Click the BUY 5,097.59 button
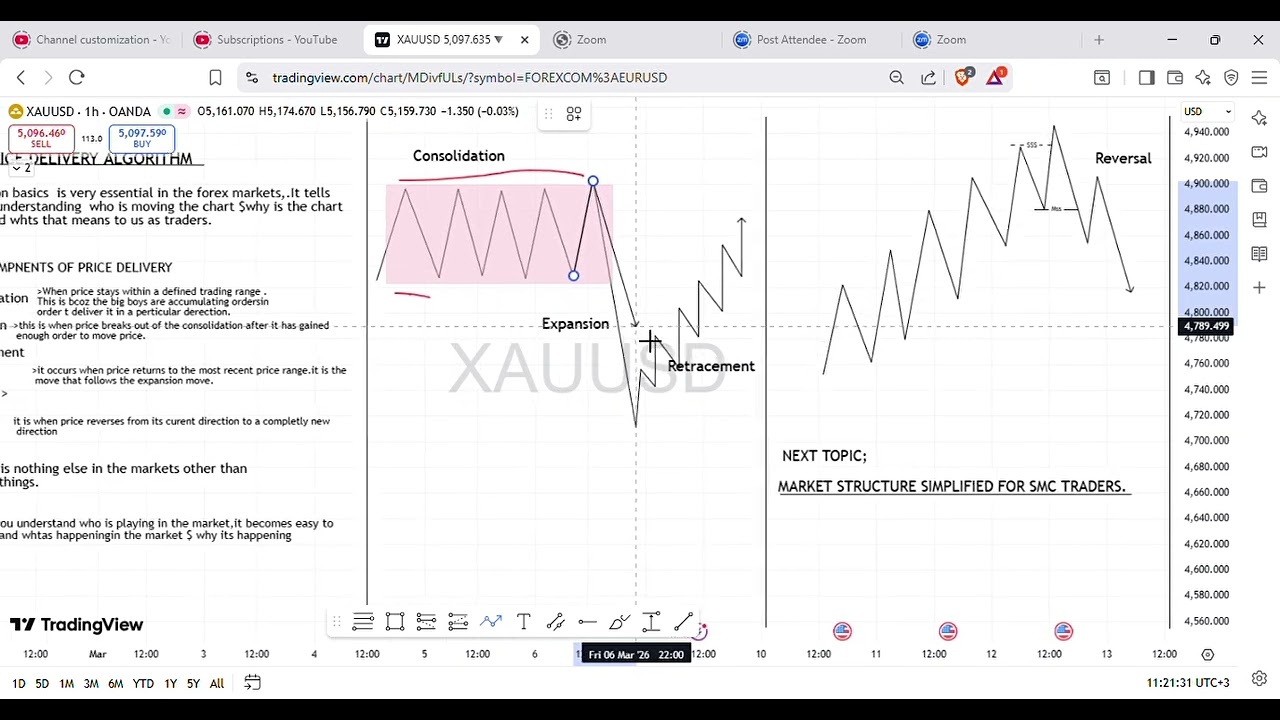The height and width of the screenshot is (720, 1280). coord(142,138)
